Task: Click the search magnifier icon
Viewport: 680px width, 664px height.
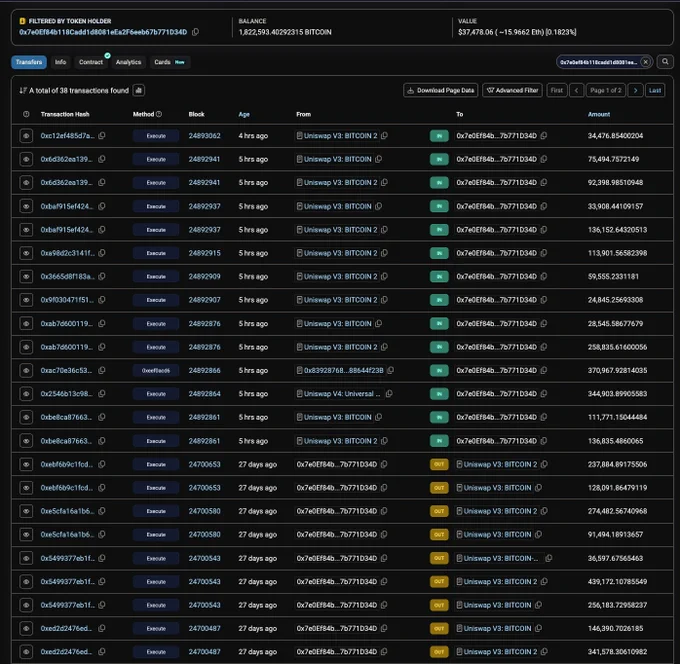Action: 665,62
